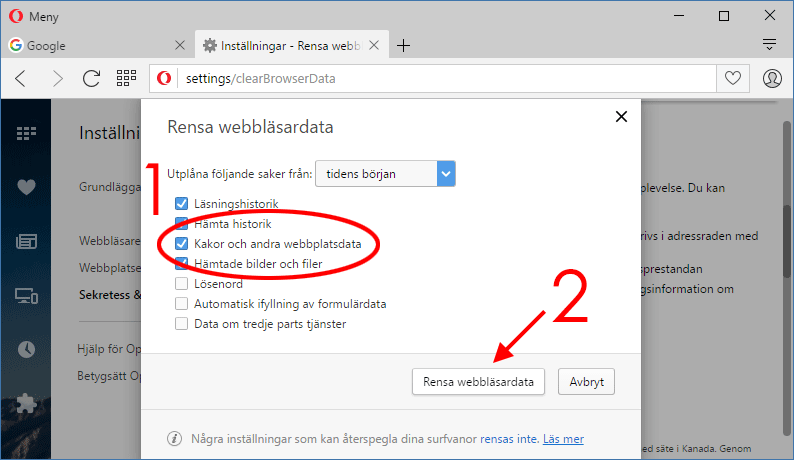Uncheck the Läsningshistorik checkbox
This screenshot has width=794, height=460.
[x=182, y=204]
